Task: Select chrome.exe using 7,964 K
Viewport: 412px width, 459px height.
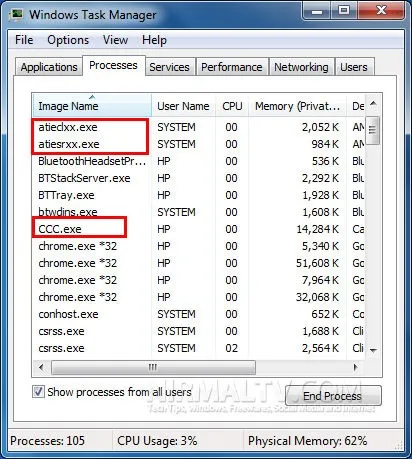Action: (x=198, y=280)
